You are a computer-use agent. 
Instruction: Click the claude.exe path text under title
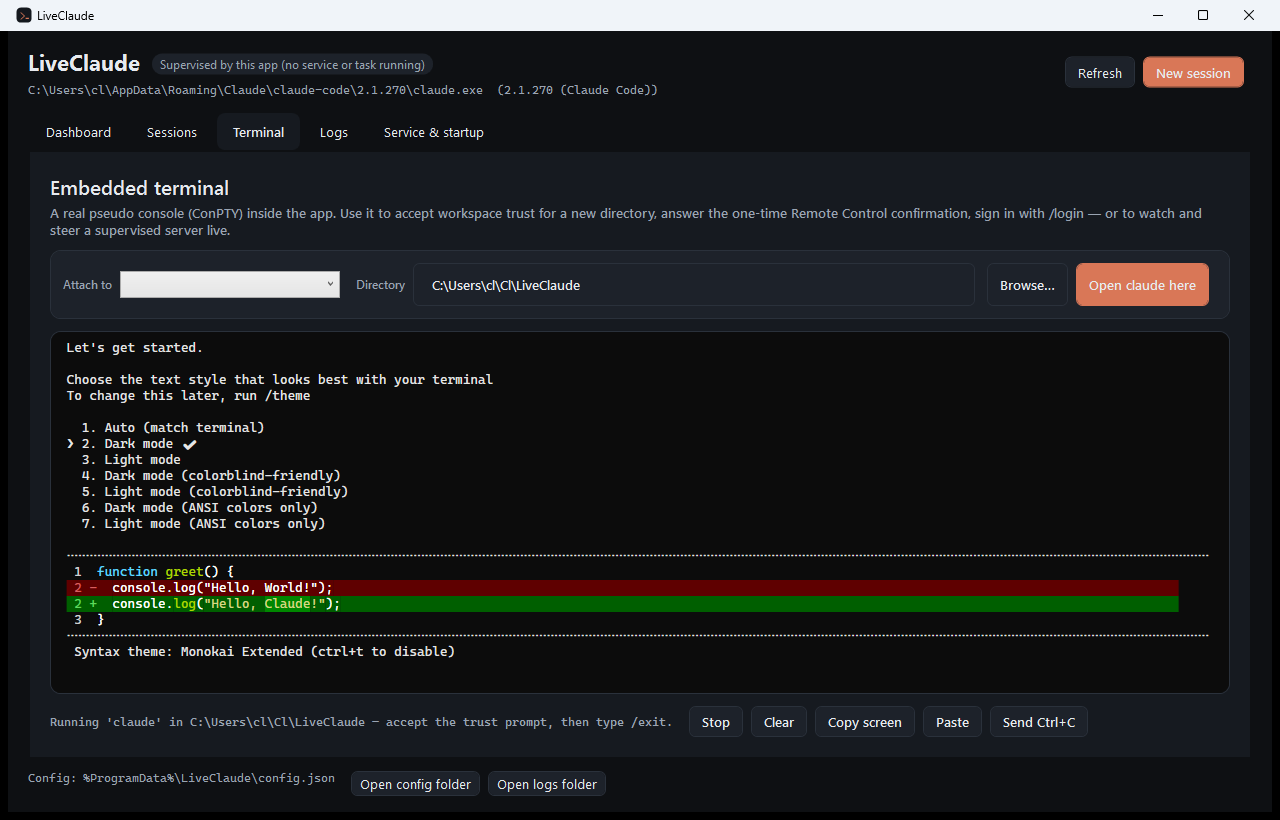(x=343, y=90)
